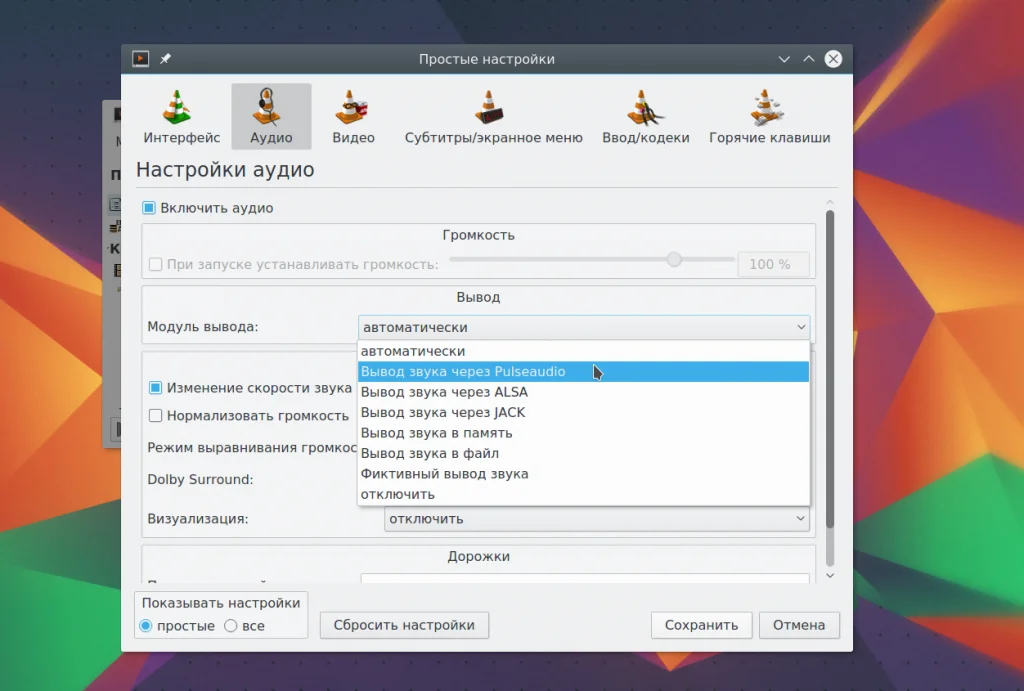
Task: Open the Видео settings category
Action: point(353,117)
